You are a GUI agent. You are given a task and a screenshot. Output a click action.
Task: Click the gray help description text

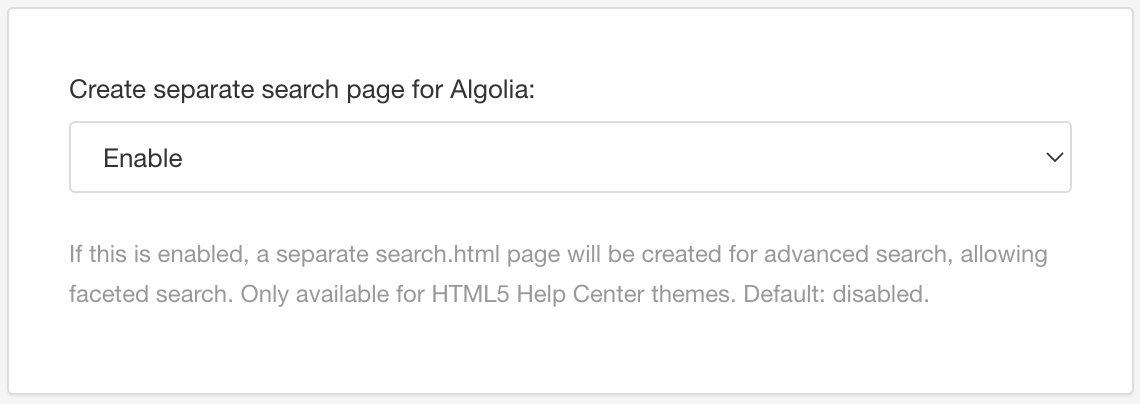pos(557,275)
